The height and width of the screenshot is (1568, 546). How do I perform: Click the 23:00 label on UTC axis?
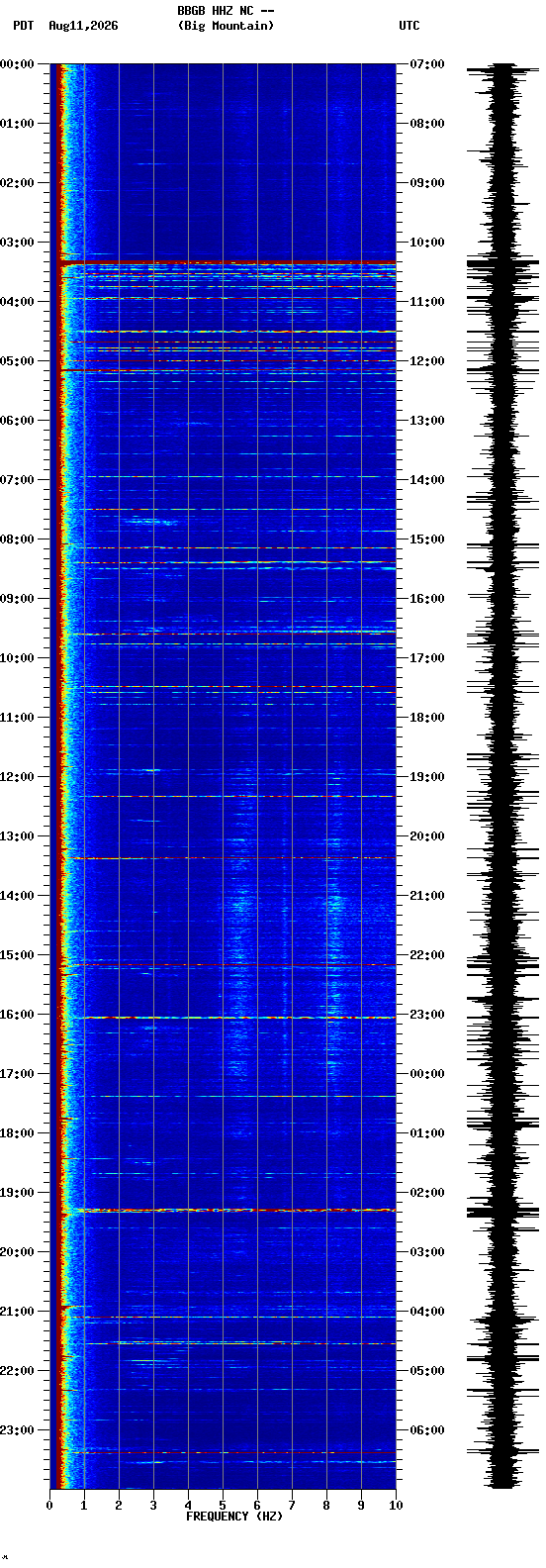click(427, 1015)
